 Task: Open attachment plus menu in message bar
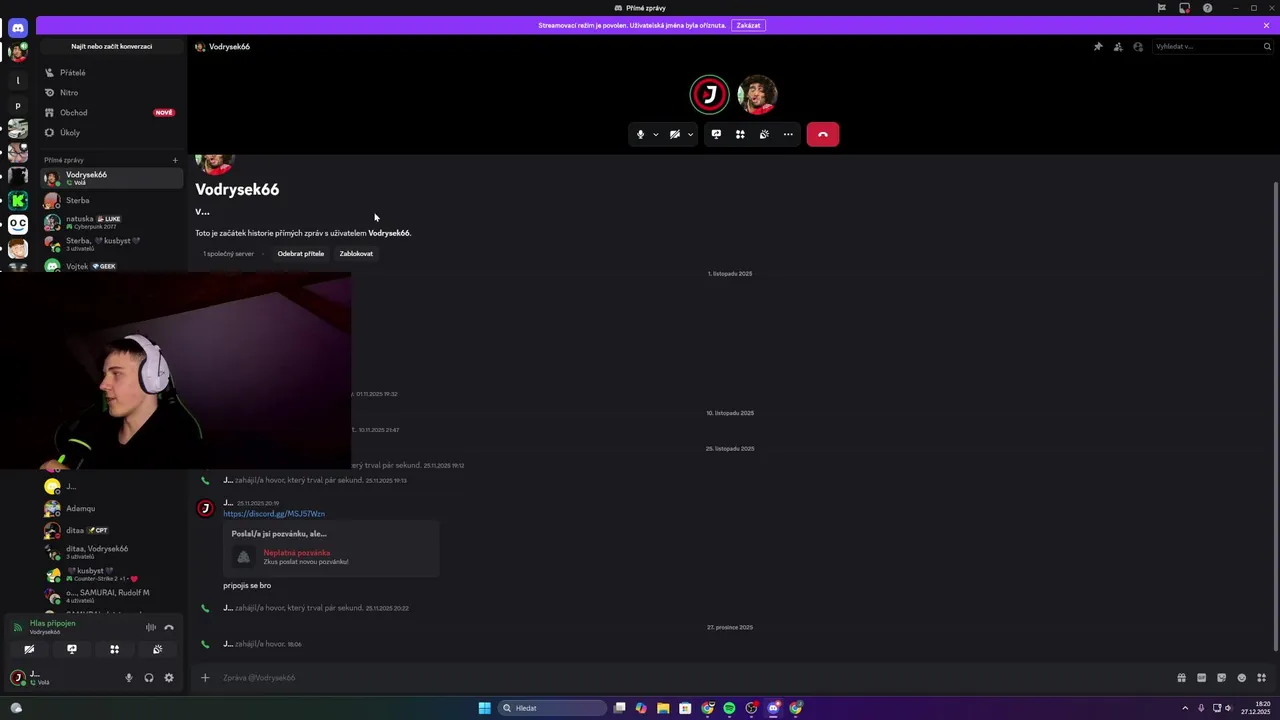(205, 678)
